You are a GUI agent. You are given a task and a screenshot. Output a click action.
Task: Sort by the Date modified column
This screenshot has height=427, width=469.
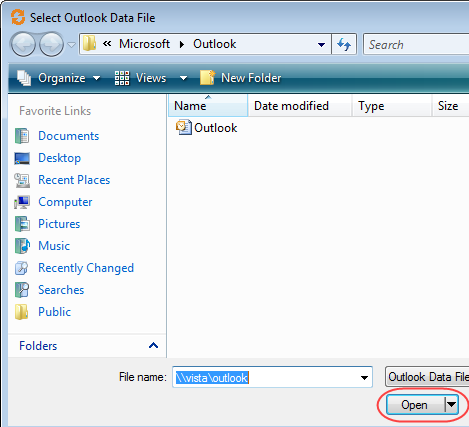pos(300,106)
